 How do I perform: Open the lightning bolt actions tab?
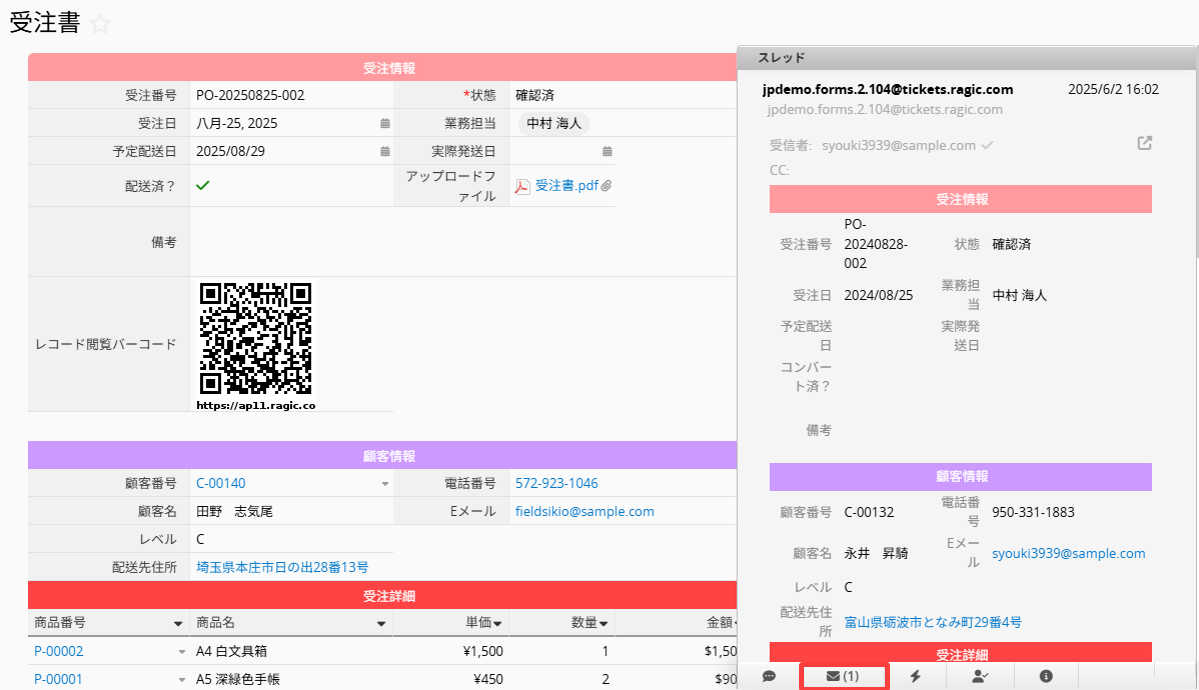915,676
